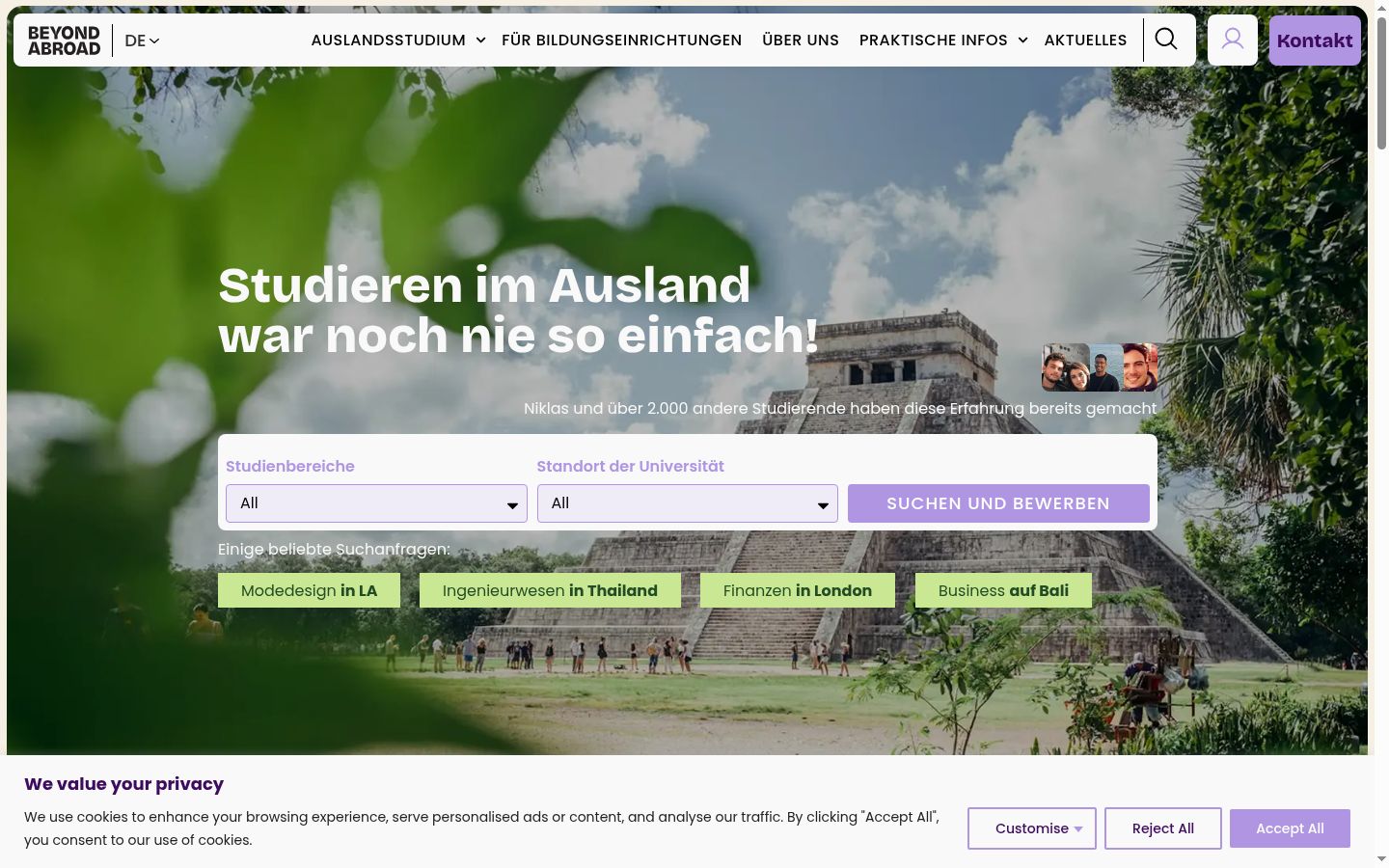Expand the DE language selector
This screenshot has width=1389, height=868.
(x=142, y=41)
